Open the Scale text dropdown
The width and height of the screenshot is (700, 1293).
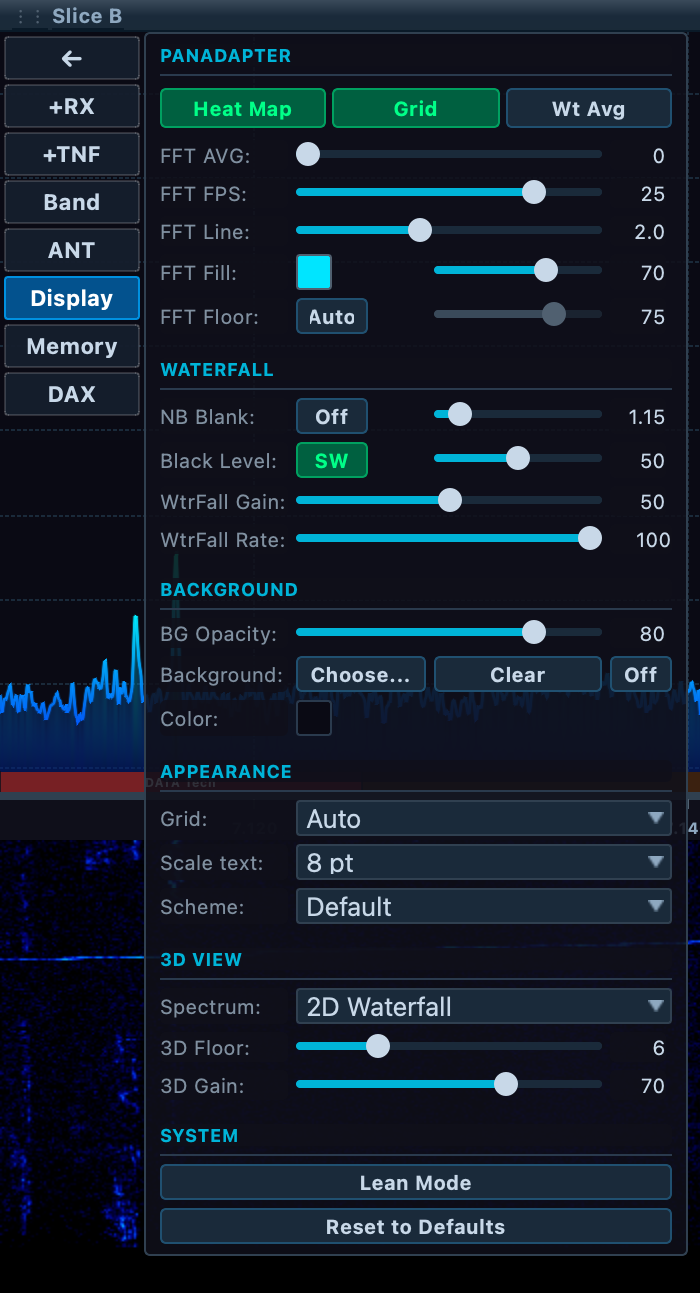pos(484,862)
